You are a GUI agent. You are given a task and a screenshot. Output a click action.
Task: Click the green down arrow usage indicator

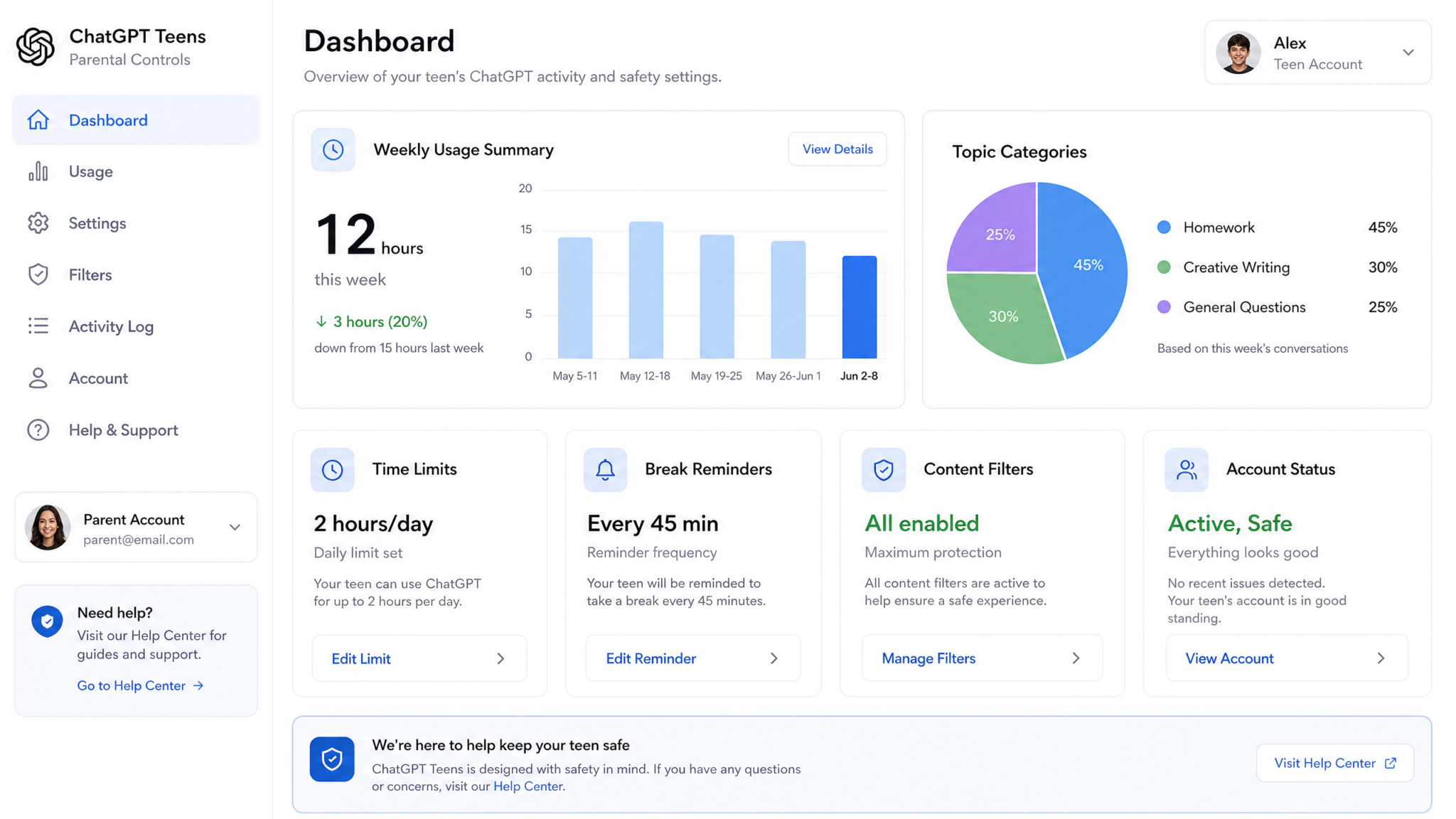pyautogui.click(x=321, y=322)
